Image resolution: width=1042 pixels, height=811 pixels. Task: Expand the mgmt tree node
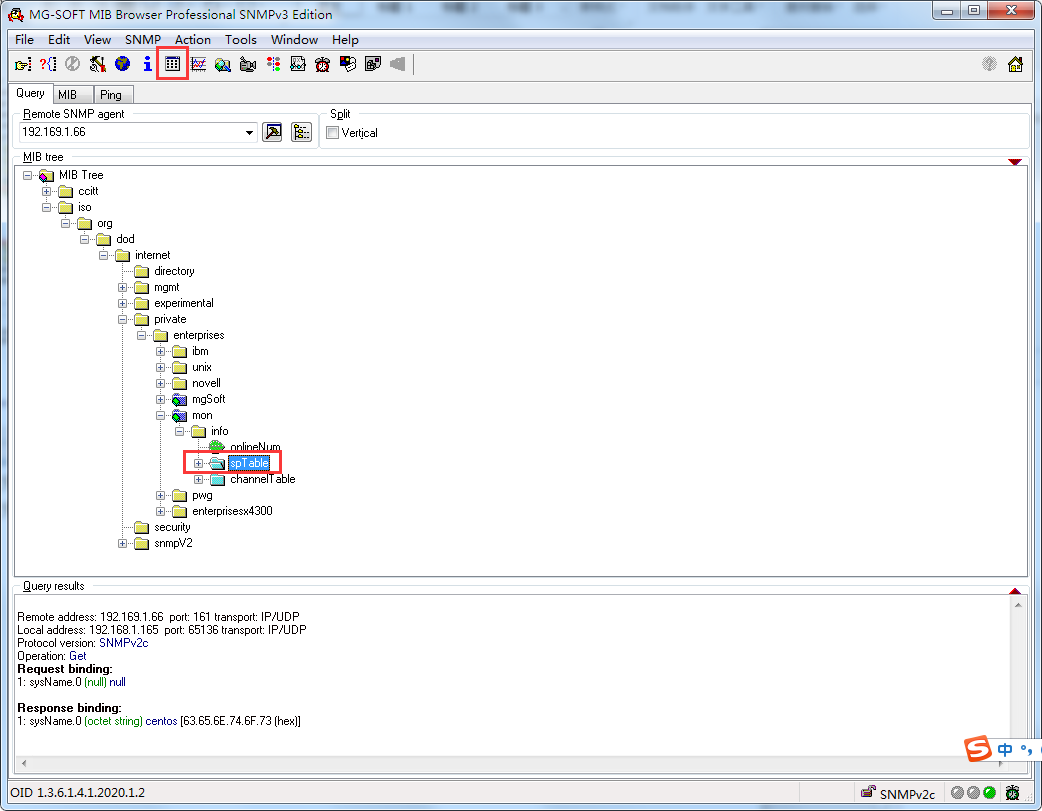pyautogui.click(x=123, y=287)
